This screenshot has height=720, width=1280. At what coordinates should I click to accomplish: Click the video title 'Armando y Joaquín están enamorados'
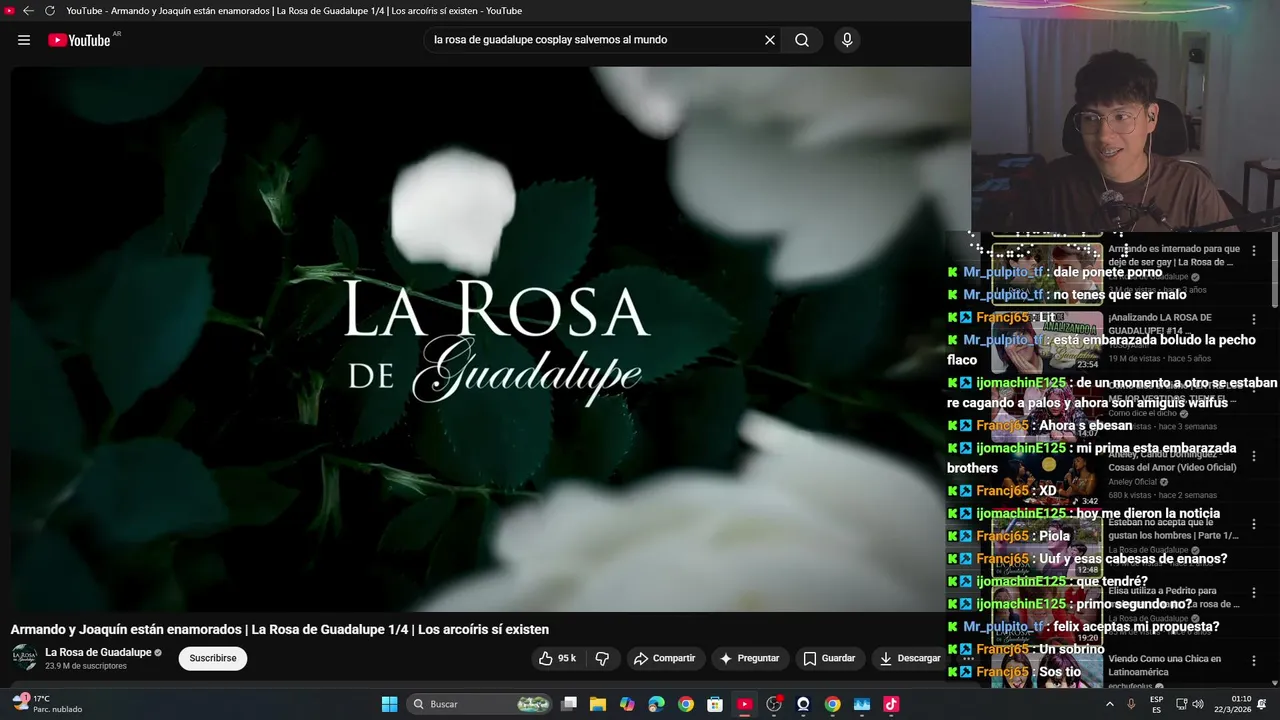click(279, 629)
